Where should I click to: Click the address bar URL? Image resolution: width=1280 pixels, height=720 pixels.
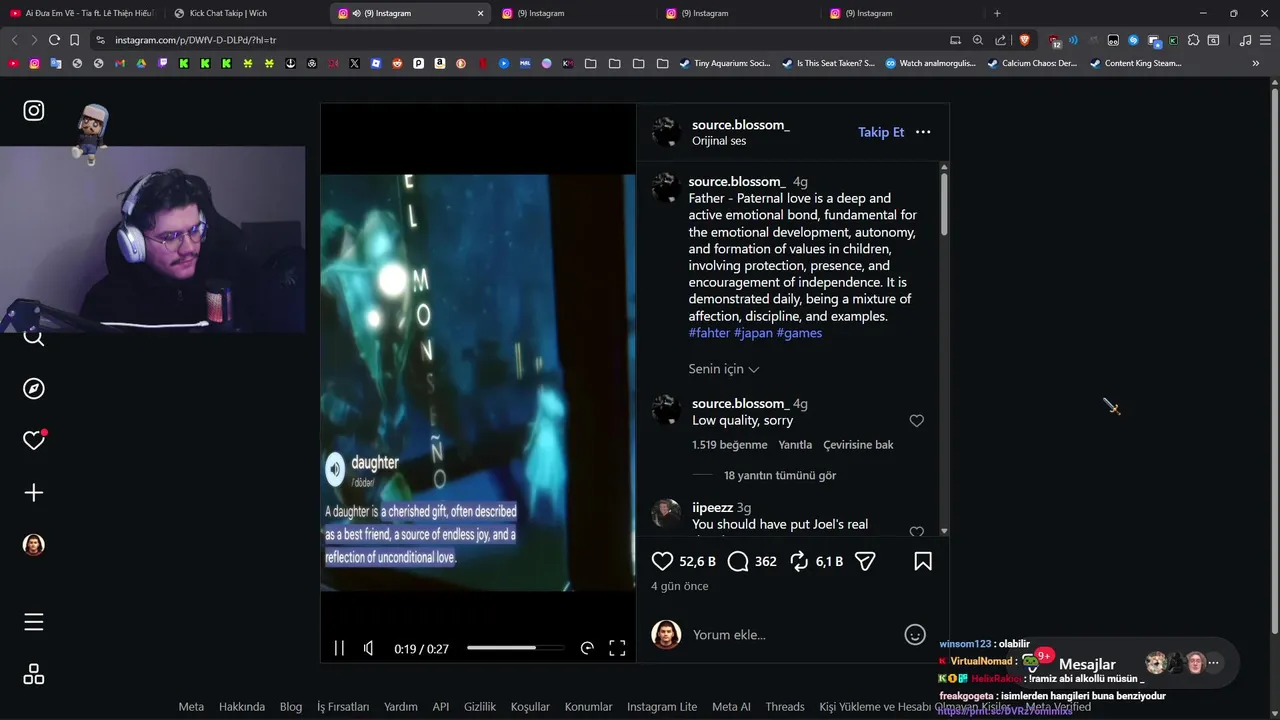click(x=195, y=40)
